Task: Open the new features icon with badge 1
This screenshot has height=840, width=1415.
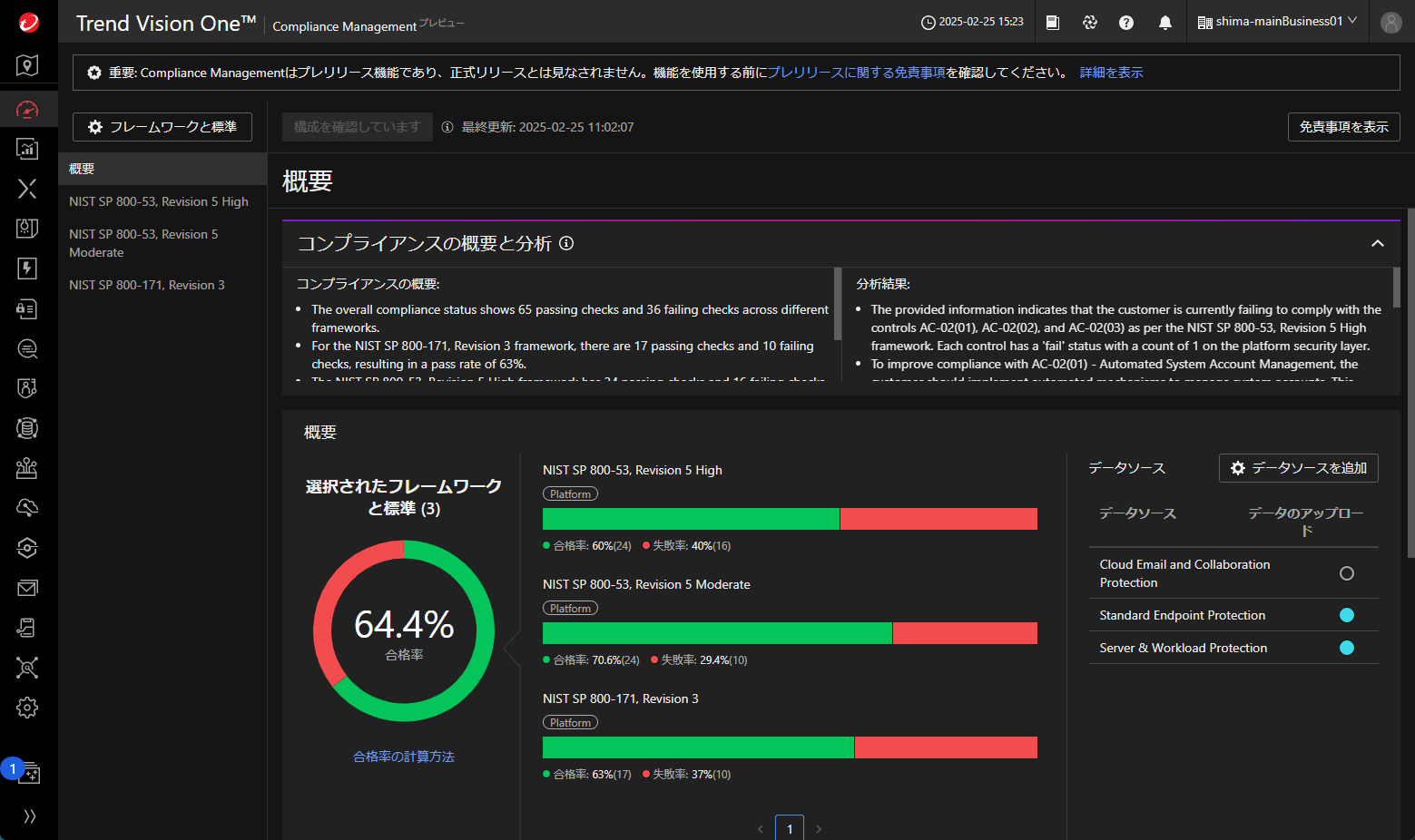Action: [27, 772]
